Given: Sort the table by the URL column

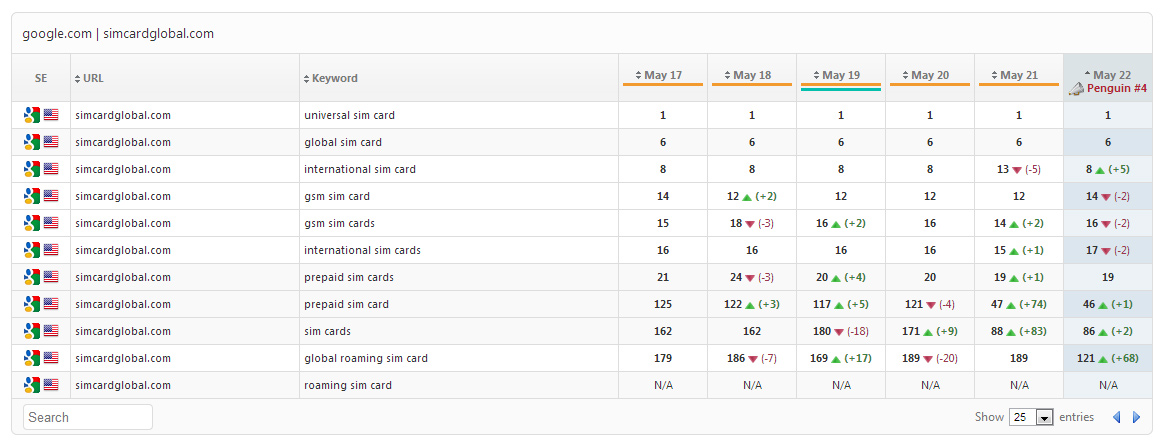Looking at the screenshot, I should pyautogui.click(x=89, y=78).
